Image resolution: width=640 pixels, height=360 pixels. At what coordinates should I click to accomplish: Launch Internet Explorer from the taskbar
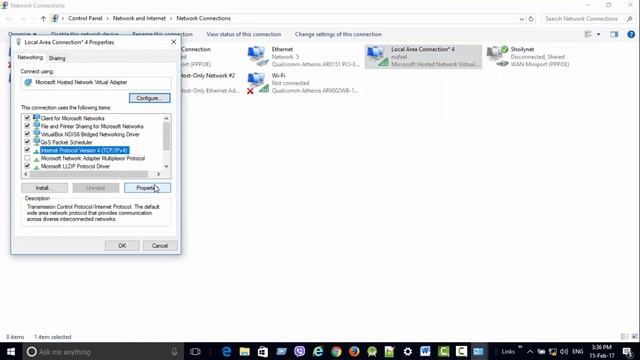tap(318, 351)
